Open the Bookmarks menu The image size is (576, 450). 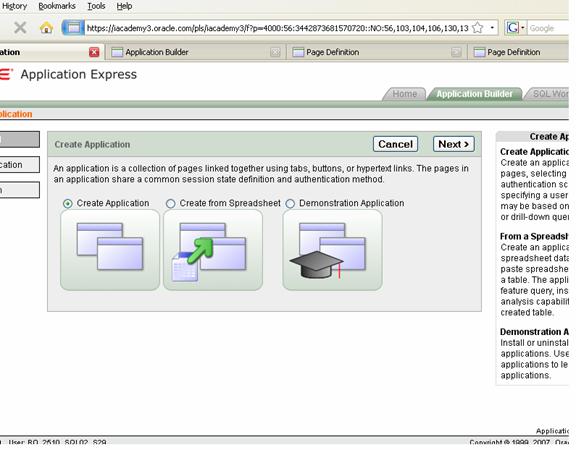(x=57, y=6)
